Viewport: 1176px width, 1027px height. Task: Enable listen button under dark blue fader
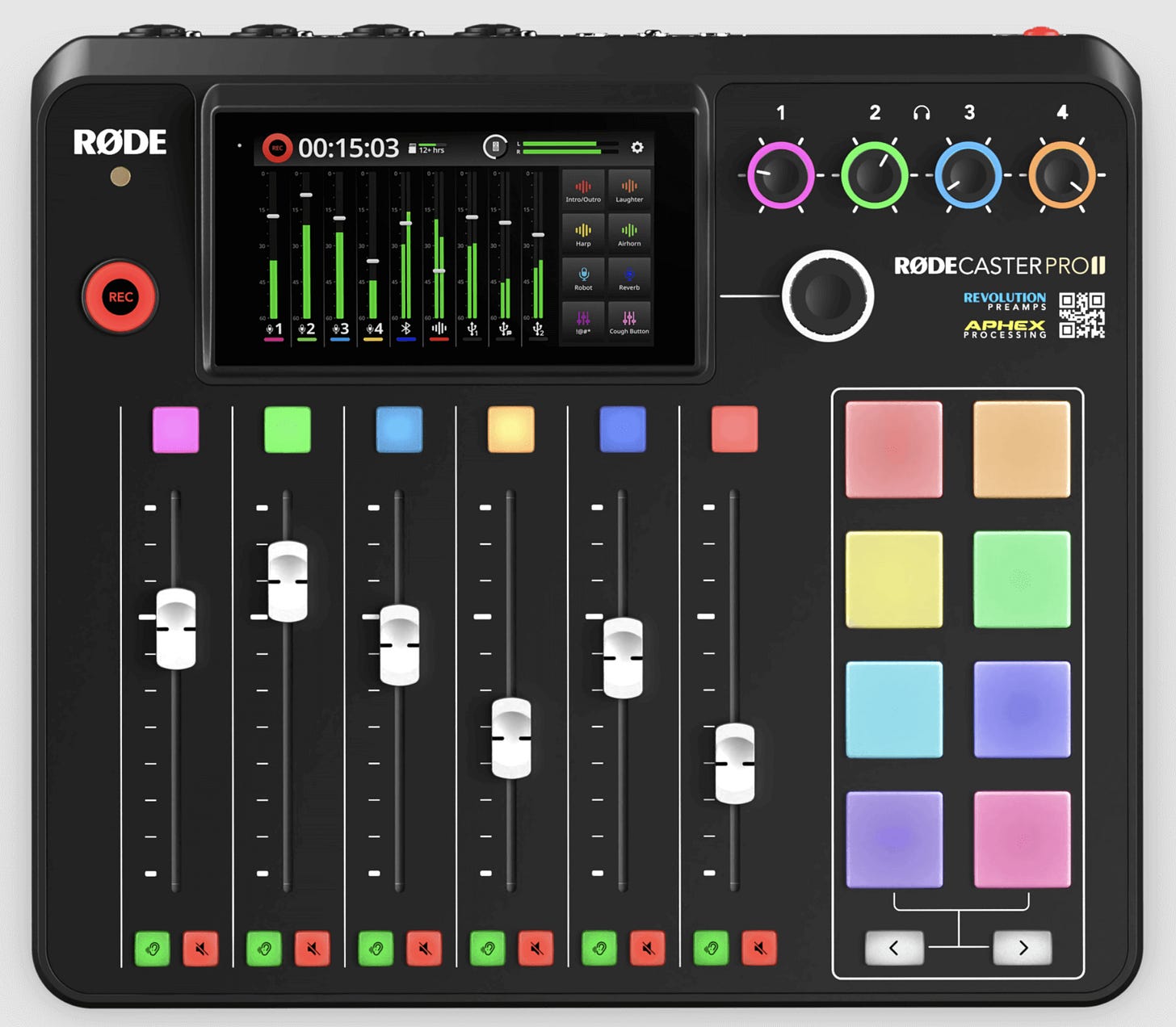pos(599,949)
